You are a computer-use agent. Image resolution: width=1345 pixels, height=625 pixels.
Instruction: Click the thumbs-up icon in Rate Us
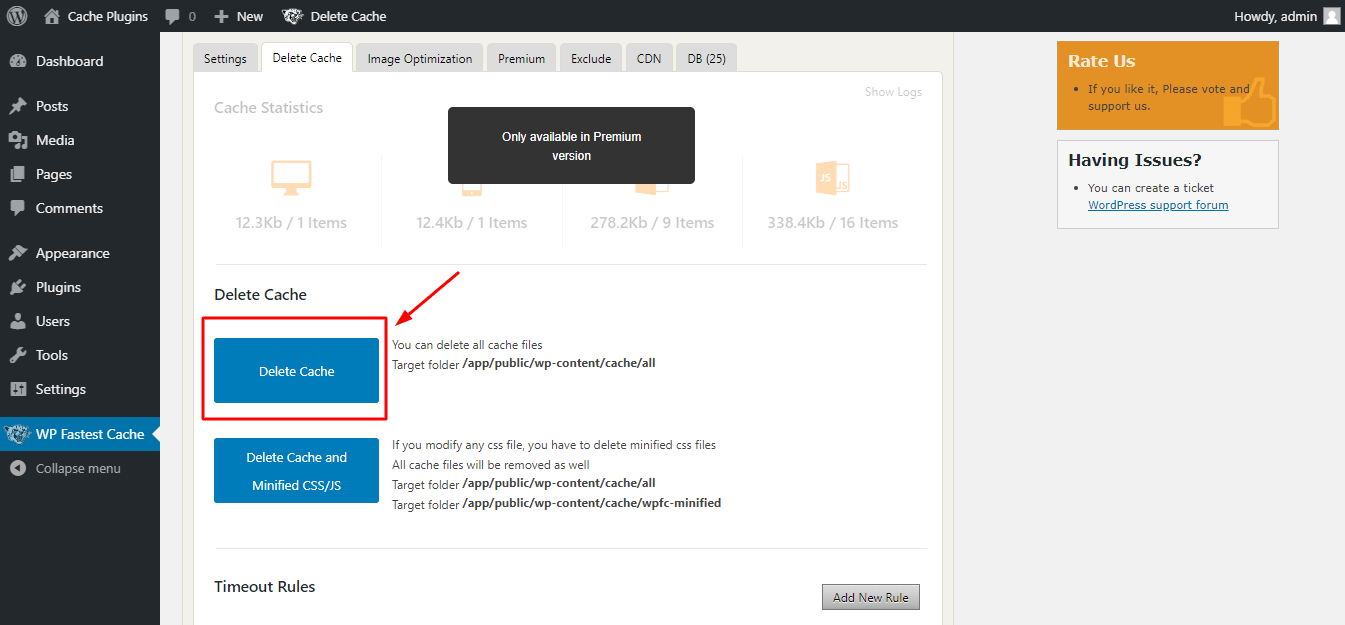[x=1250, y=101]
